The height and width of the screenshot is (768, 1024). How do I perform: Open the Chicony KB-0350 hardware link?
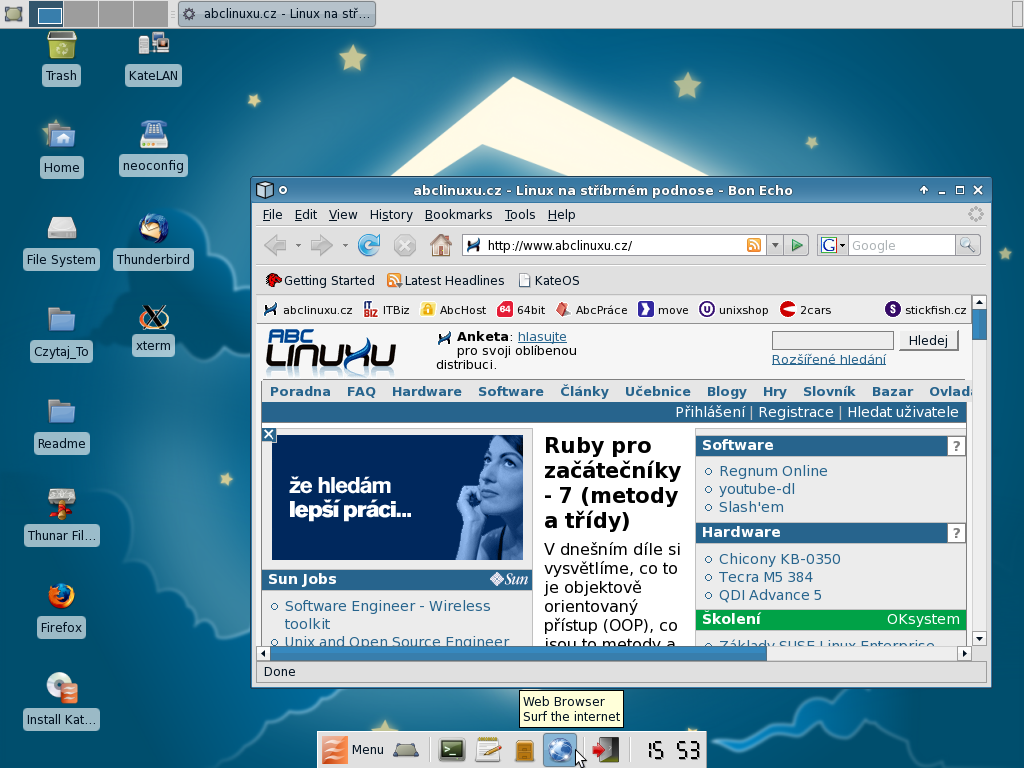pos(780,559)
